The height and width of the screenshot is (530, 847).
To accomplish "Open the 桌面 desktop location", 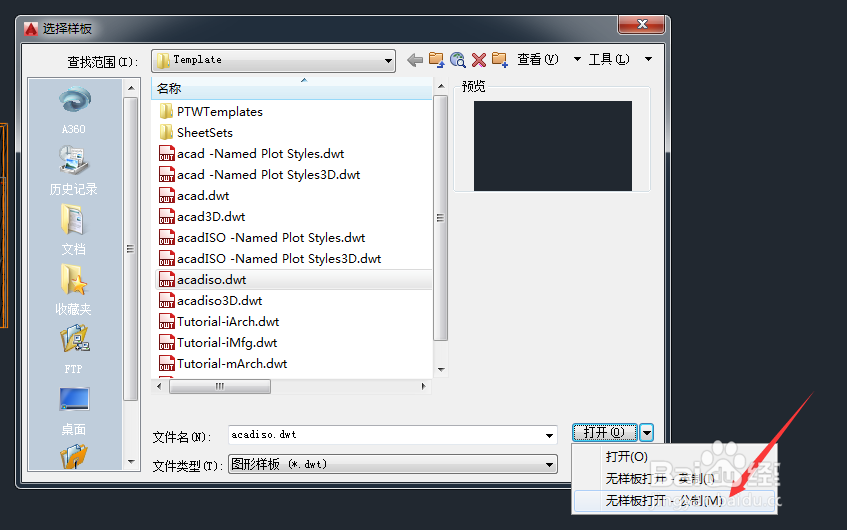I will (x=74, y=411).
